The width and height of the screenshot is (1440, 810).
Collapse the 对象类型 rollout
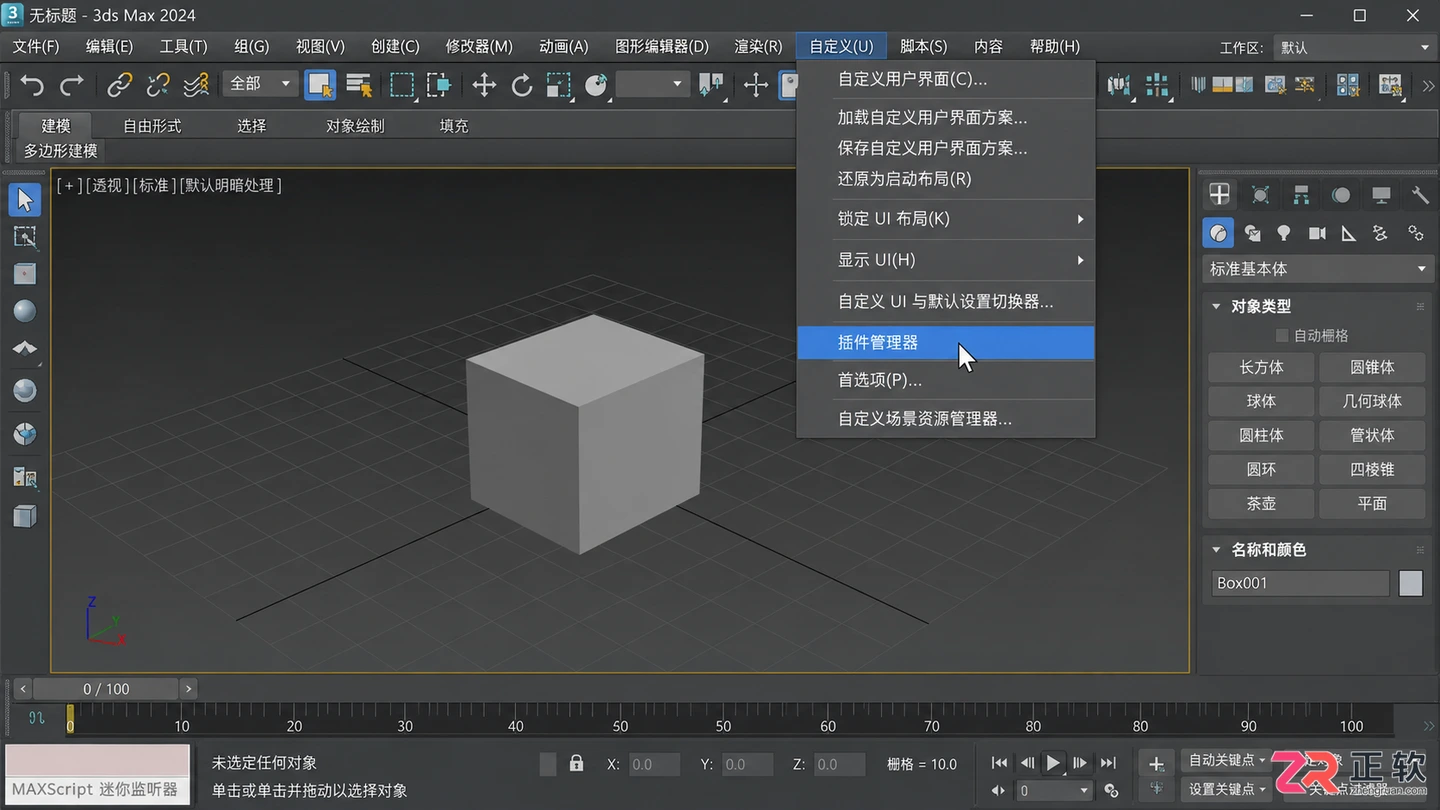1216,307
